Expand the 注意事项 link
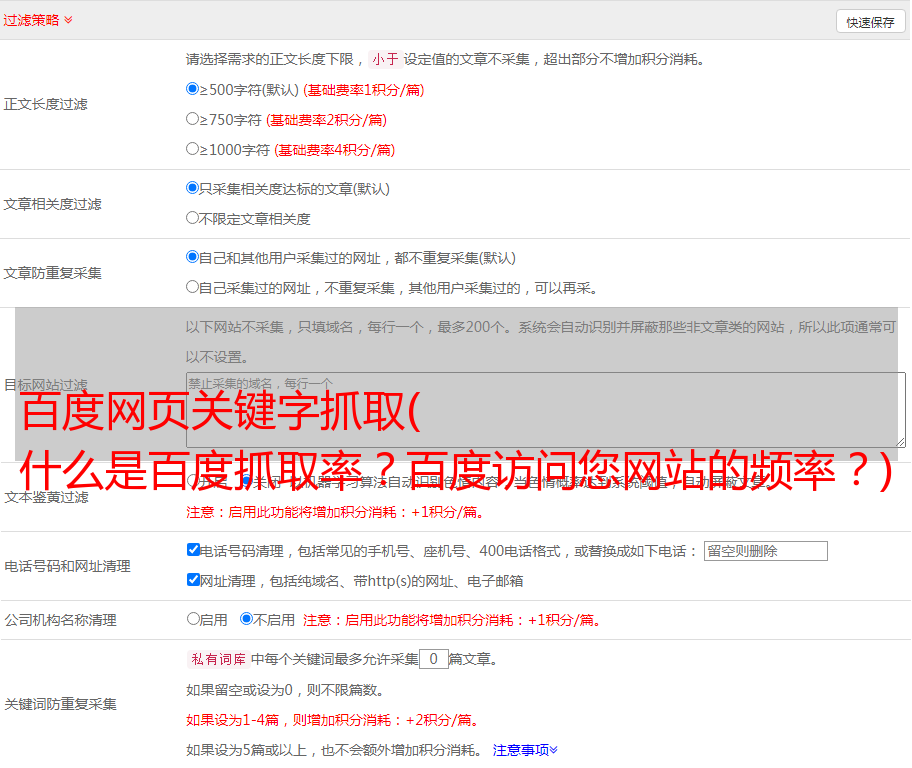This screenshot has height=768, width=912. 525,750
